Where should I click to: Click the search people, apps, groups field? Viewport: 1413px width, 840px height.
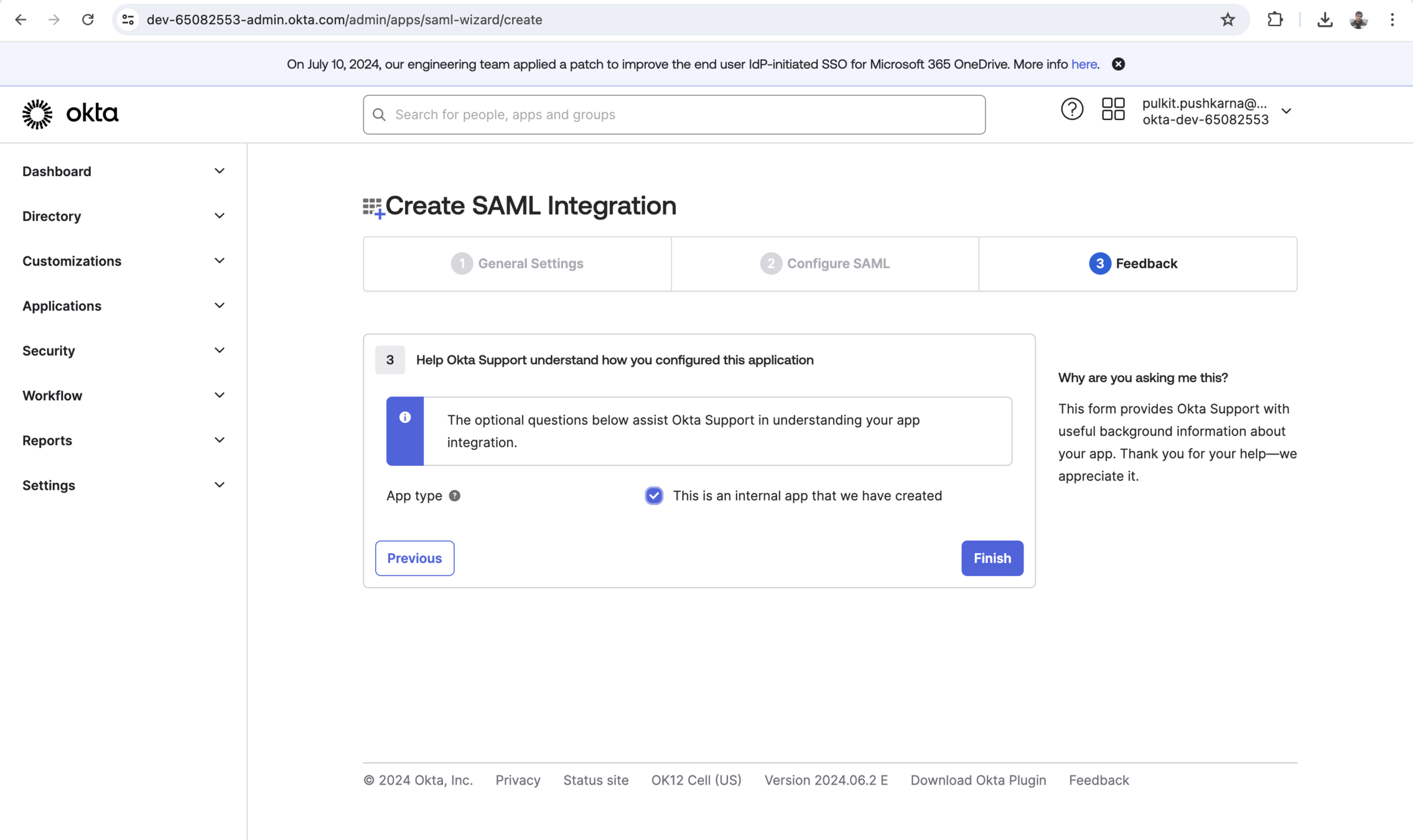point(674,114)
